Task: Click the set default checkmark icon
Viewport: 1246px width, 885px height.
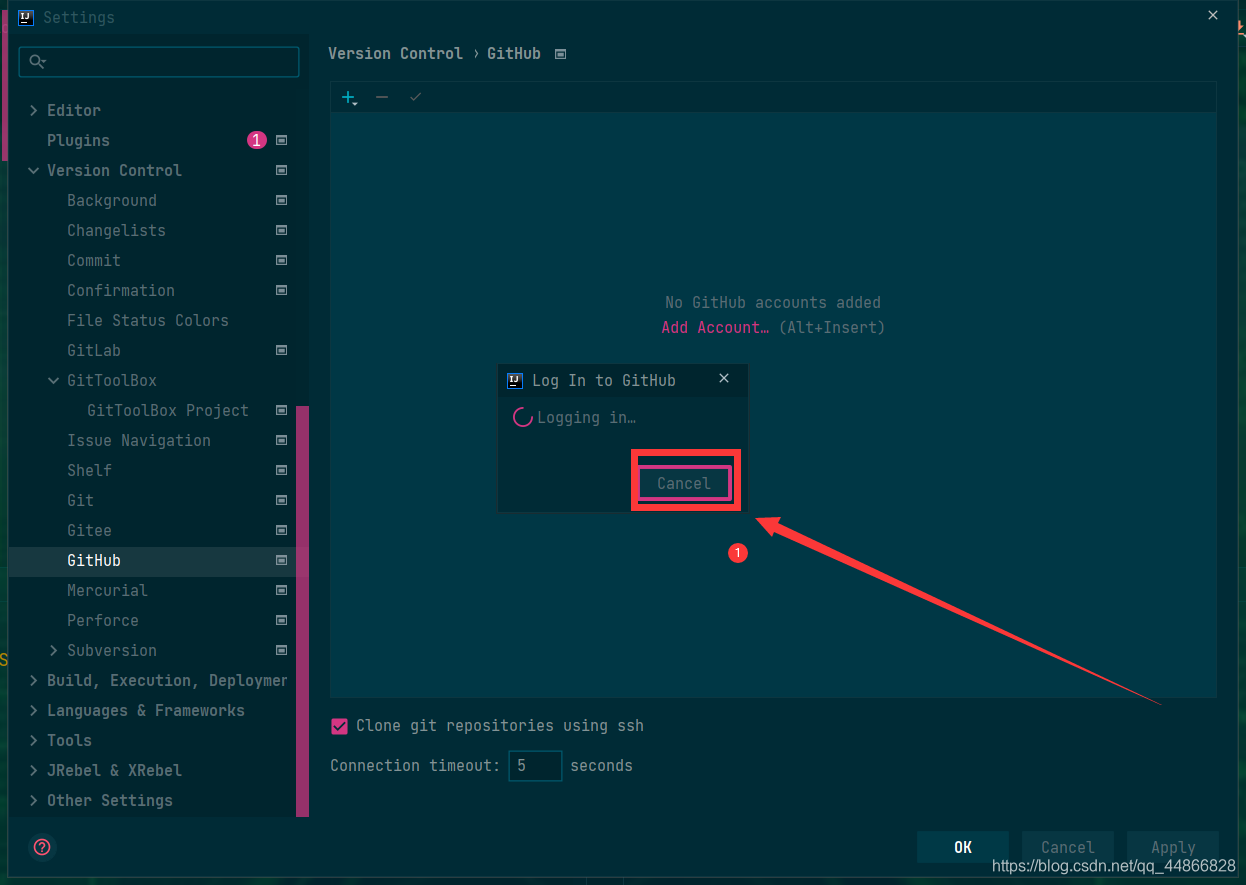Action: 416,97
